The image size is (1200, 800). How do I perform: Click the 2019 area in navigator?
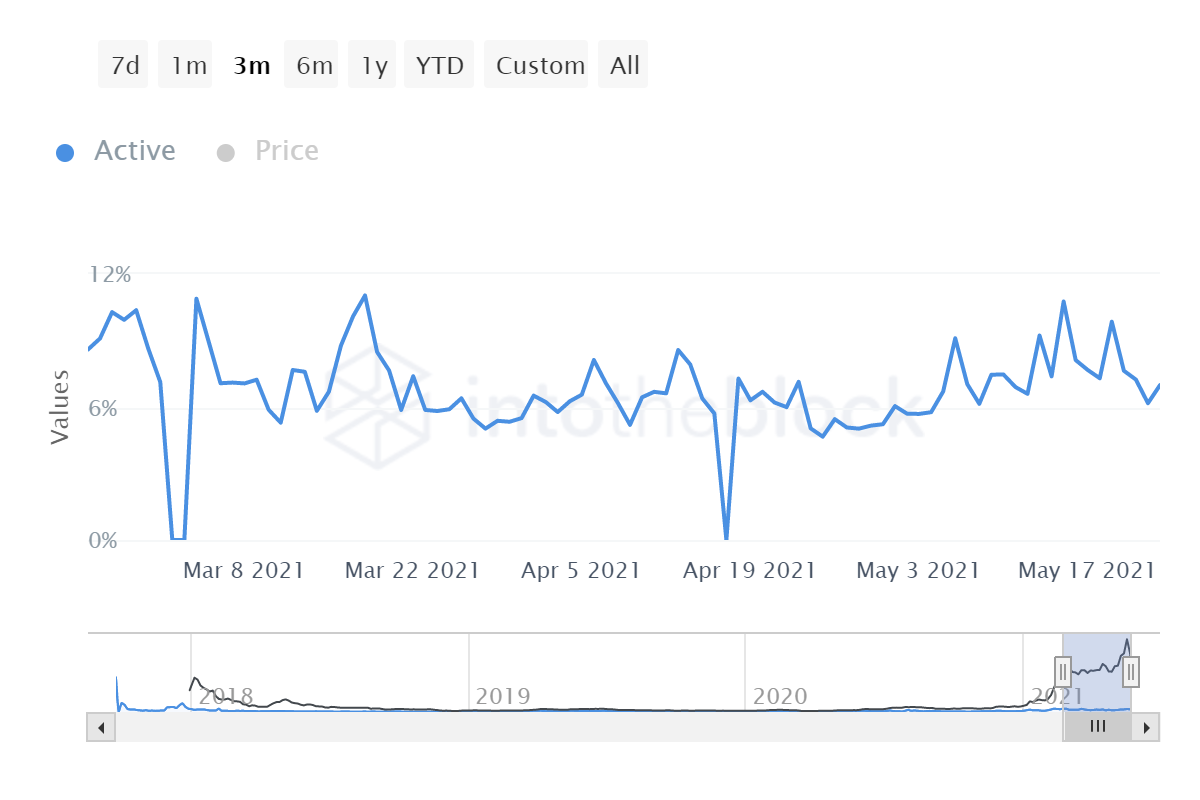(x=503, y=696)
